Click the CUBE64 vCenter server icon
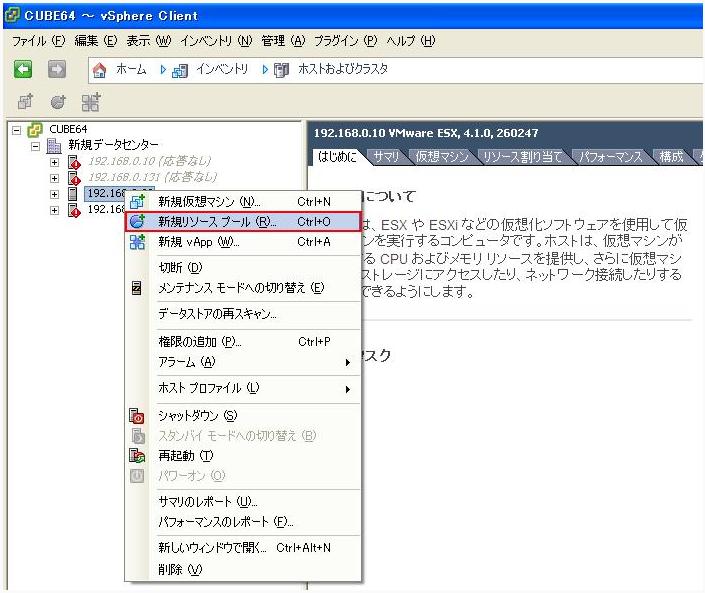The width and height of the screenshot is (705, 593). point(35,129)
